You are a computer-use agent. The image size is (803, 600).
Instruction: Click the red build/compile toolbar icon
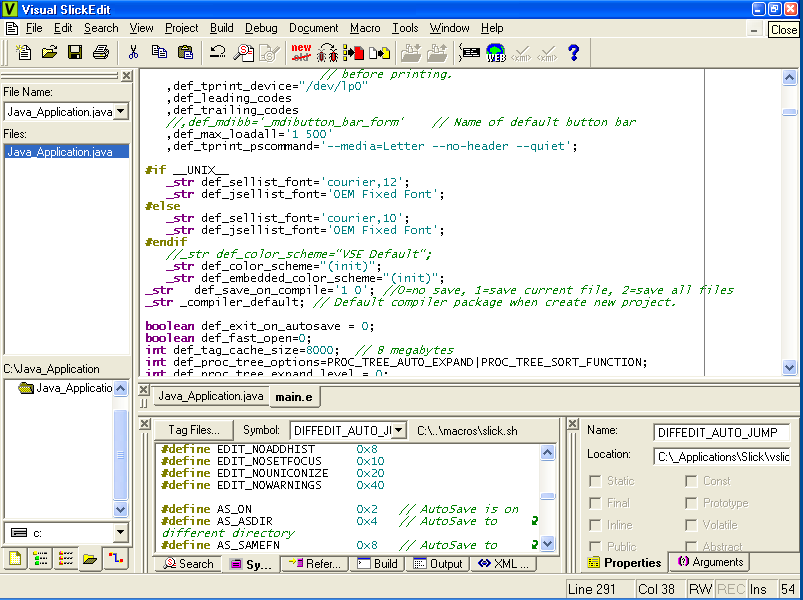pos(353,52)
